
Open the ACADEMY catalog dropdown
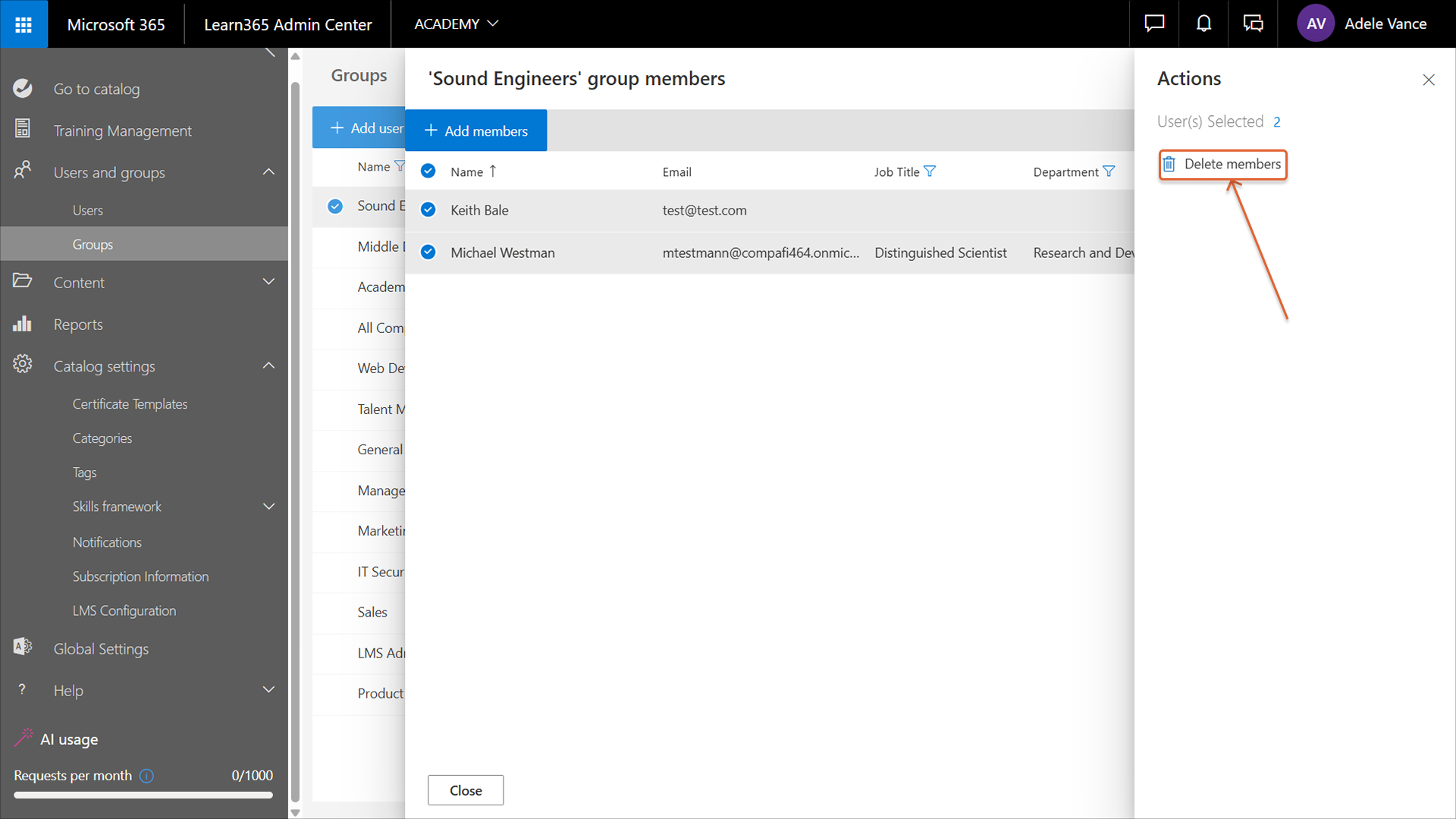click(x=456, y=24)
